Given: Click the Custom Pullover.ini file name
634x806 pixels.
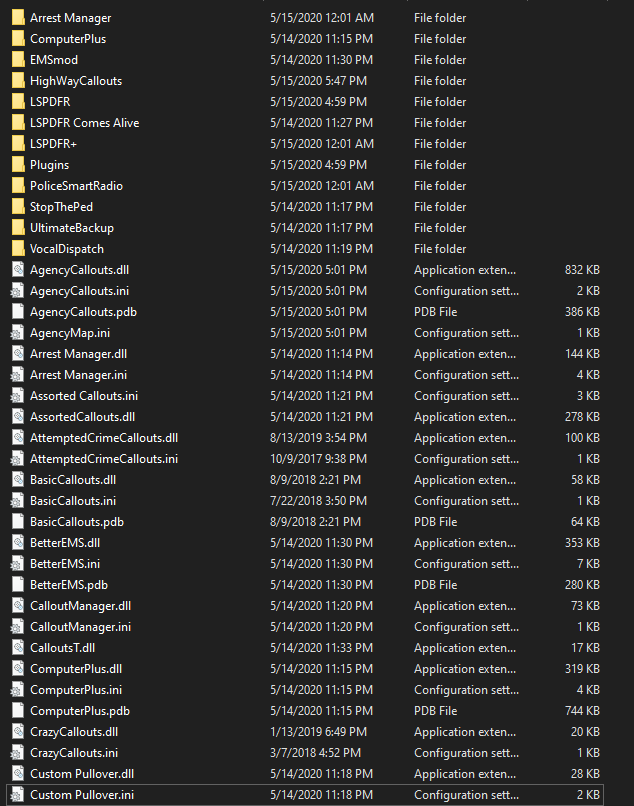Looking at the screenshot, I should click(x=82, y=795).
